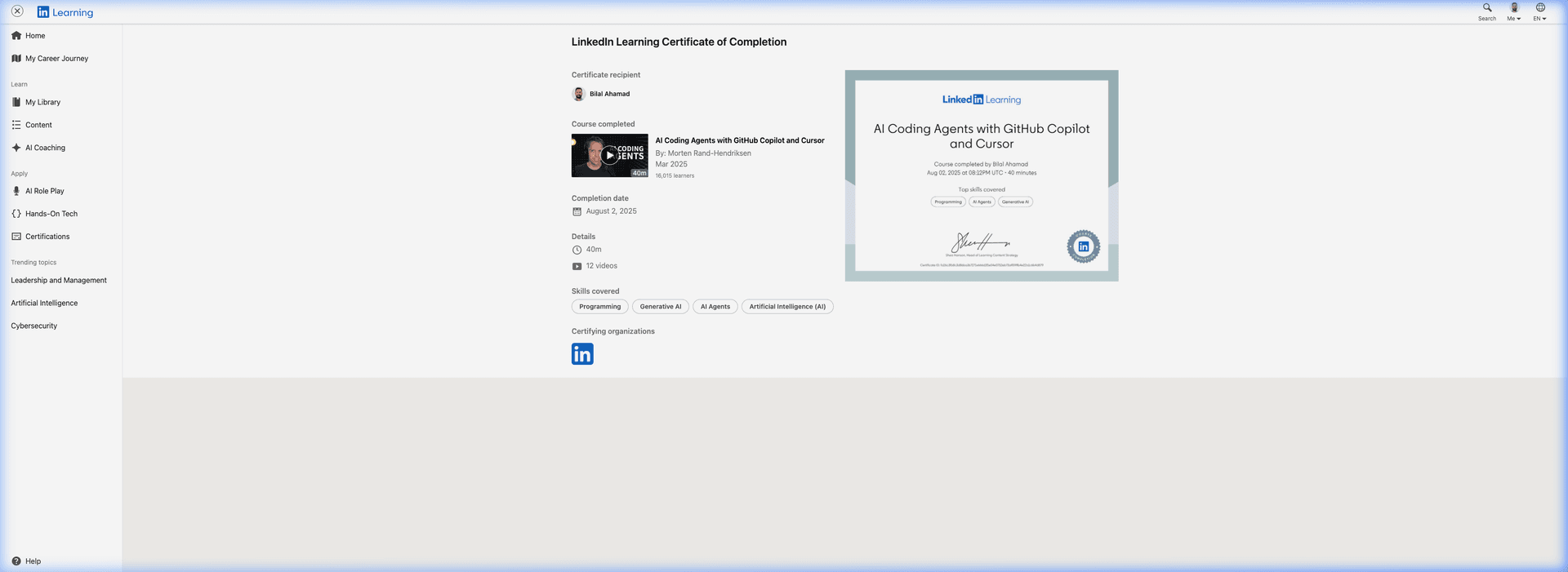Click the certificate preview image
Image resolution: width=1568 pixels, height=572 pixels.
point(981,175)
